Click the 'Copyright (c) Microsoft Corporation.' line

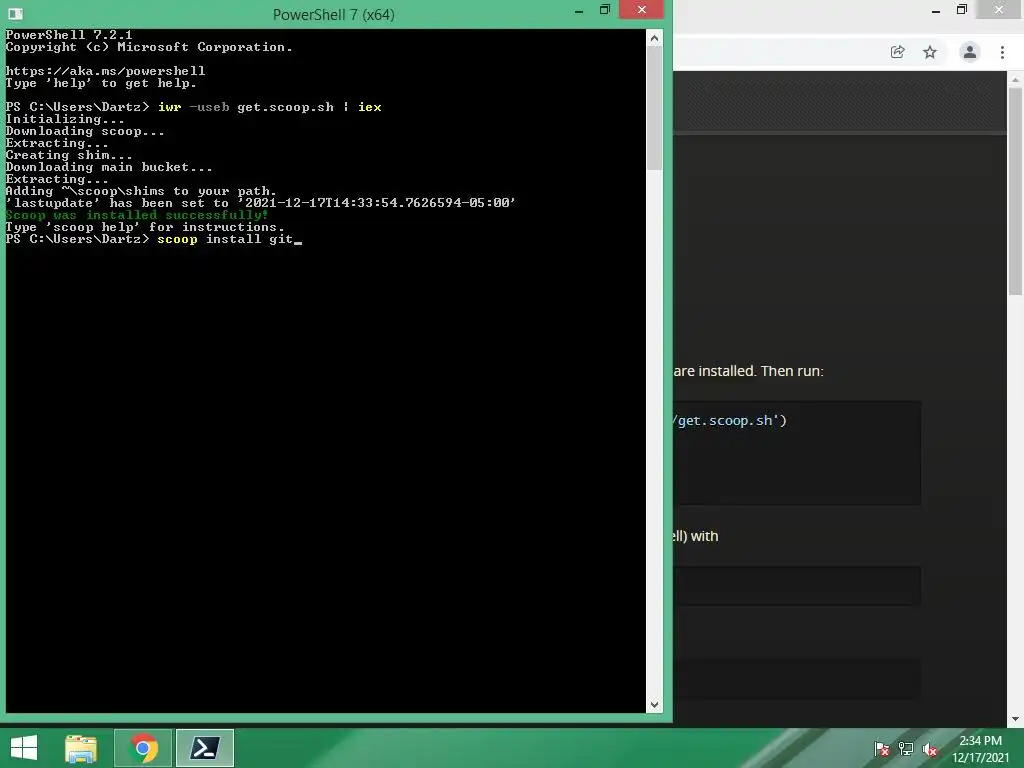(149, 47)
